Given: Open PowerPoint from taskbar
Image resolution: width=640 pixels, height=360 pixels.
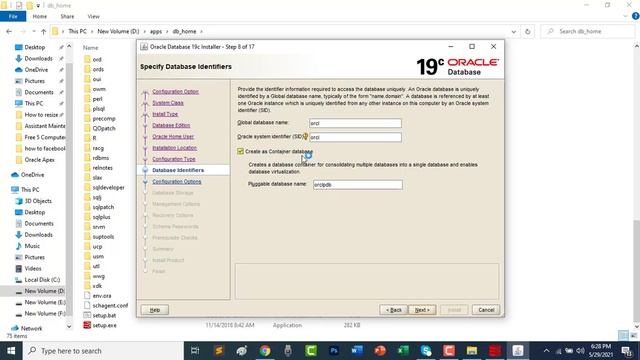Looking at the screenshot, I should click(x=380, y=351).
